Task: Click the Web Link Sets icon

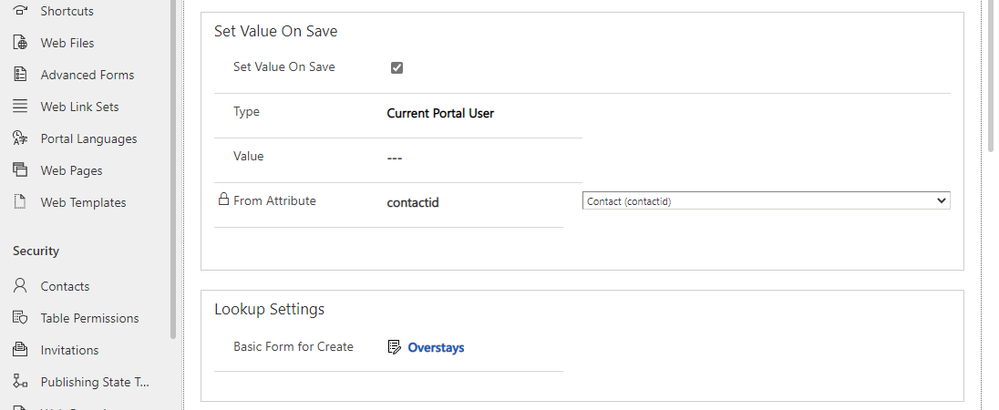Action: click(x=19, y=107)
